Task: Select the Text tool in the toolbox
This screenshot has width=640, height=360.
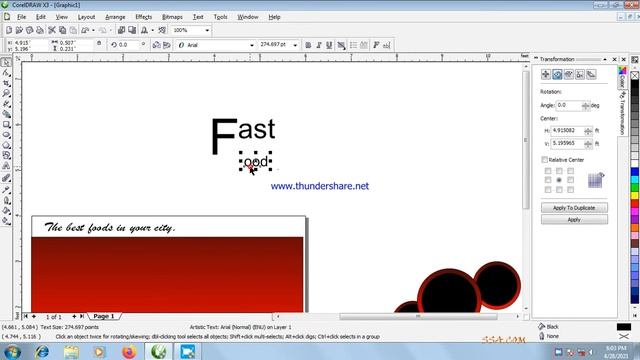Action: tap(6, 166)
